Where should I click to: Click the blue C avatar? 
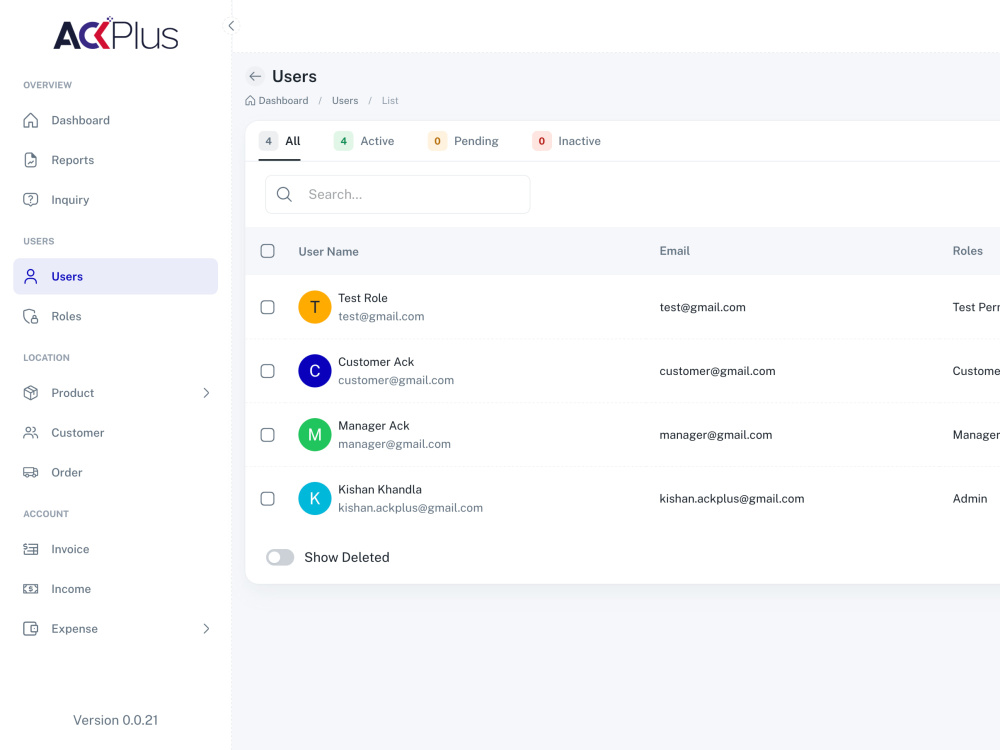coord(314,371)
